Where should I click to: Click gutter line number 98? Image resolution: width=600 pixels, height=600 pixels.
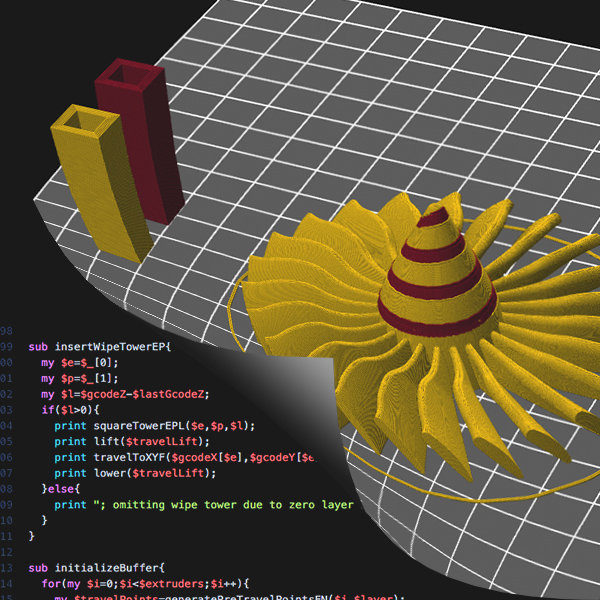pos(6,331)
